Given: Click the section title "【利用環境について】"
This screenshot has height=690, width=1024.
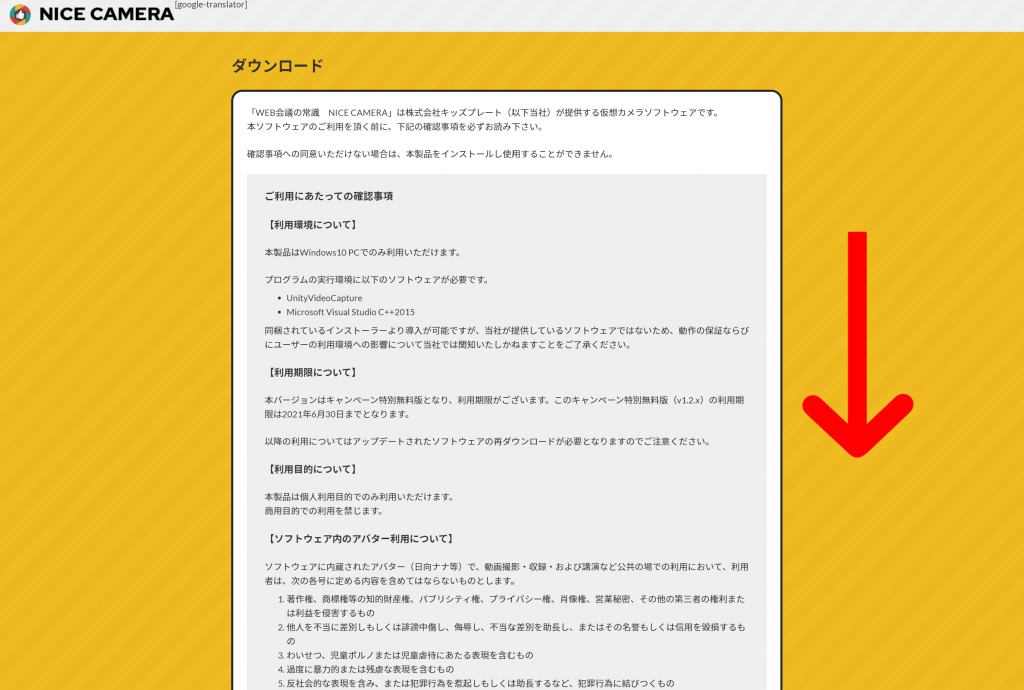Looking at the screenshot, I should click(312, 225).
